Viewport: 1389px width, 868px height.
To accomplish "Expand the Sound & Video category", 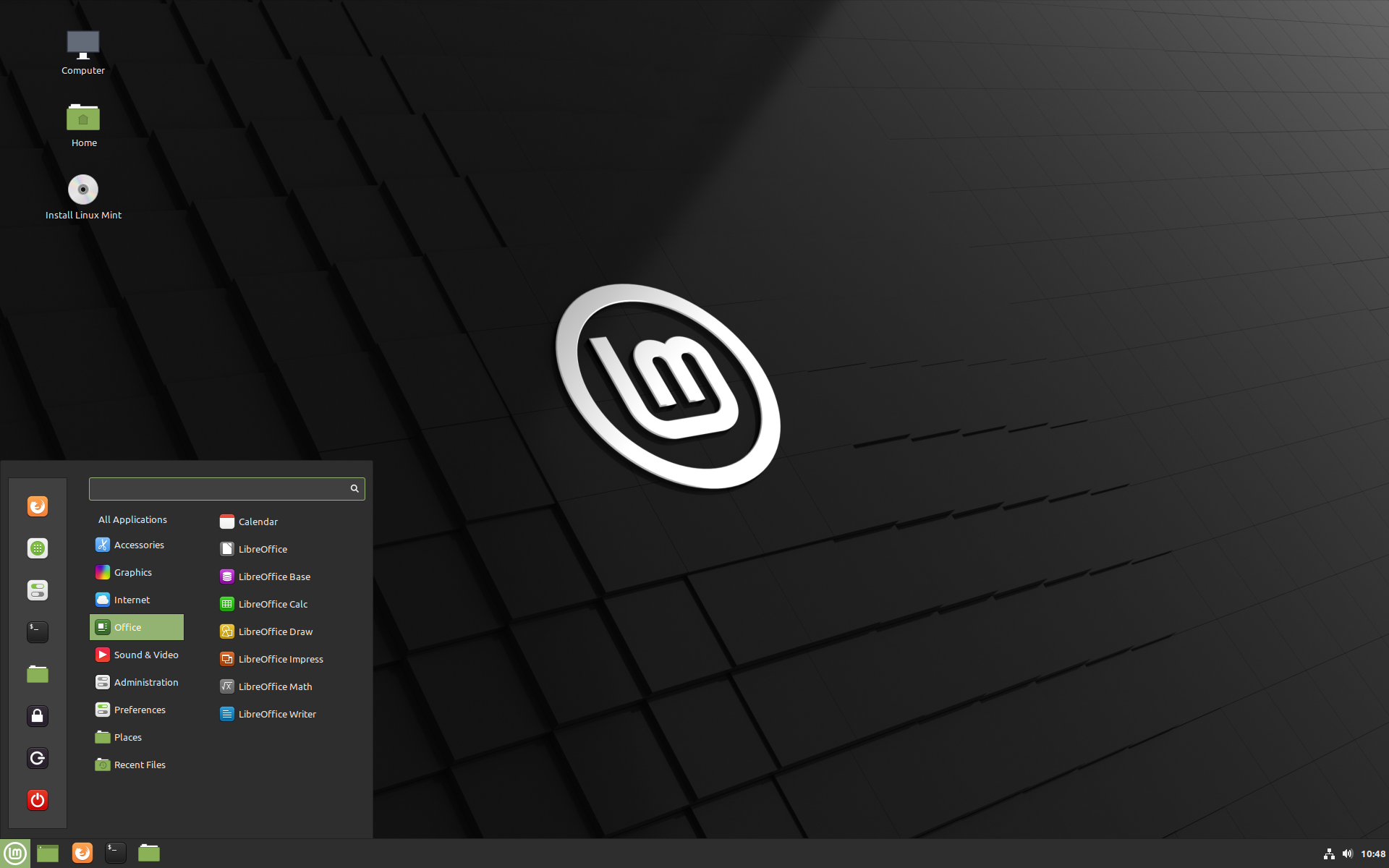I will click(143, 653).
